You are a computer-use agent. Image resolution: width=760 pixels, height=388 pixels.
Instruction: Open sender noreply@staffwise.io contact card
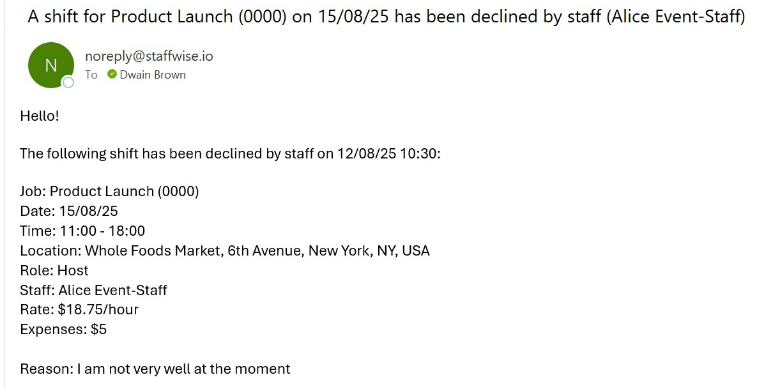pyautogui.click(x=149, y=56)
